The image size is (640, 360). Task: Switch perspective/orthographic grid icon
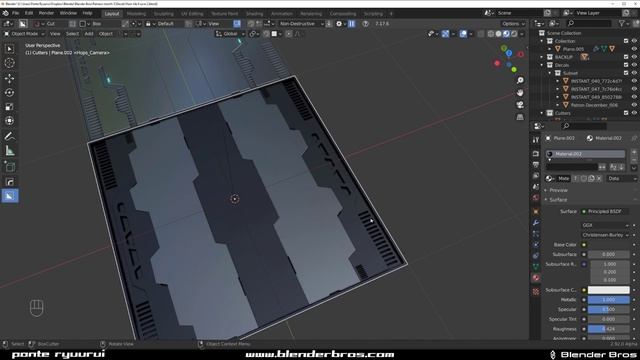point(520,117)
